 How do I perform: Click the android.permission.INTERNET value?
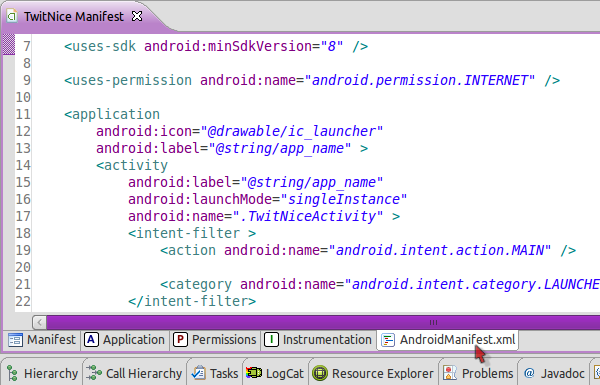[420, 80]
